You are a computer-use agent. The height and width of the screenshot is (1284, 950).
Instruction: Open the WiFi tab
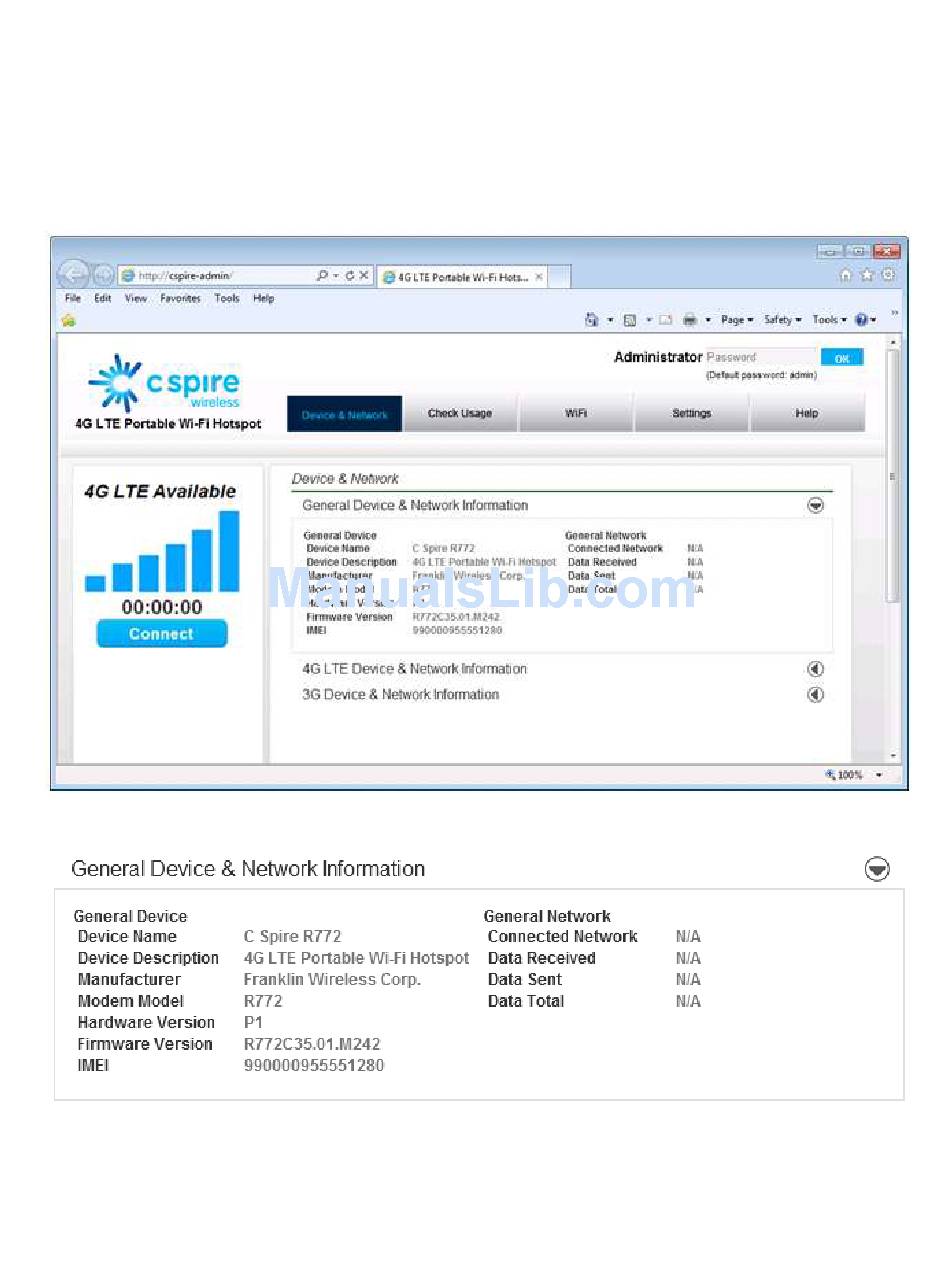point(576,414)
